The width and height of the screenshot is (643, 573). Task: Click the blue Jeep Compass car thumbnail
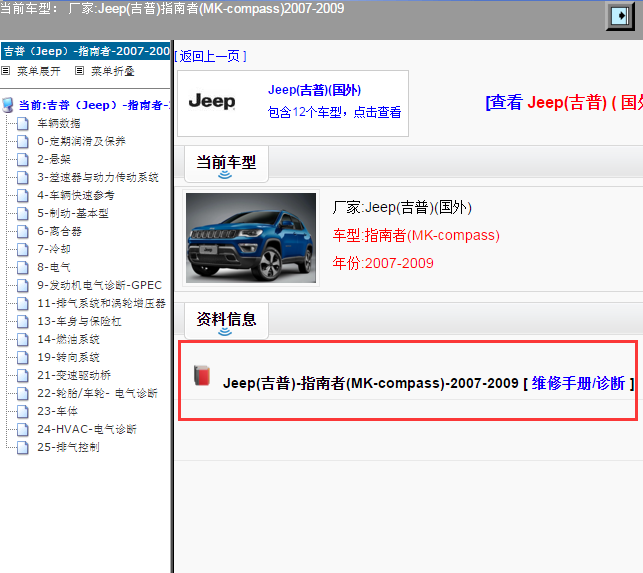(x=251, y=238)
